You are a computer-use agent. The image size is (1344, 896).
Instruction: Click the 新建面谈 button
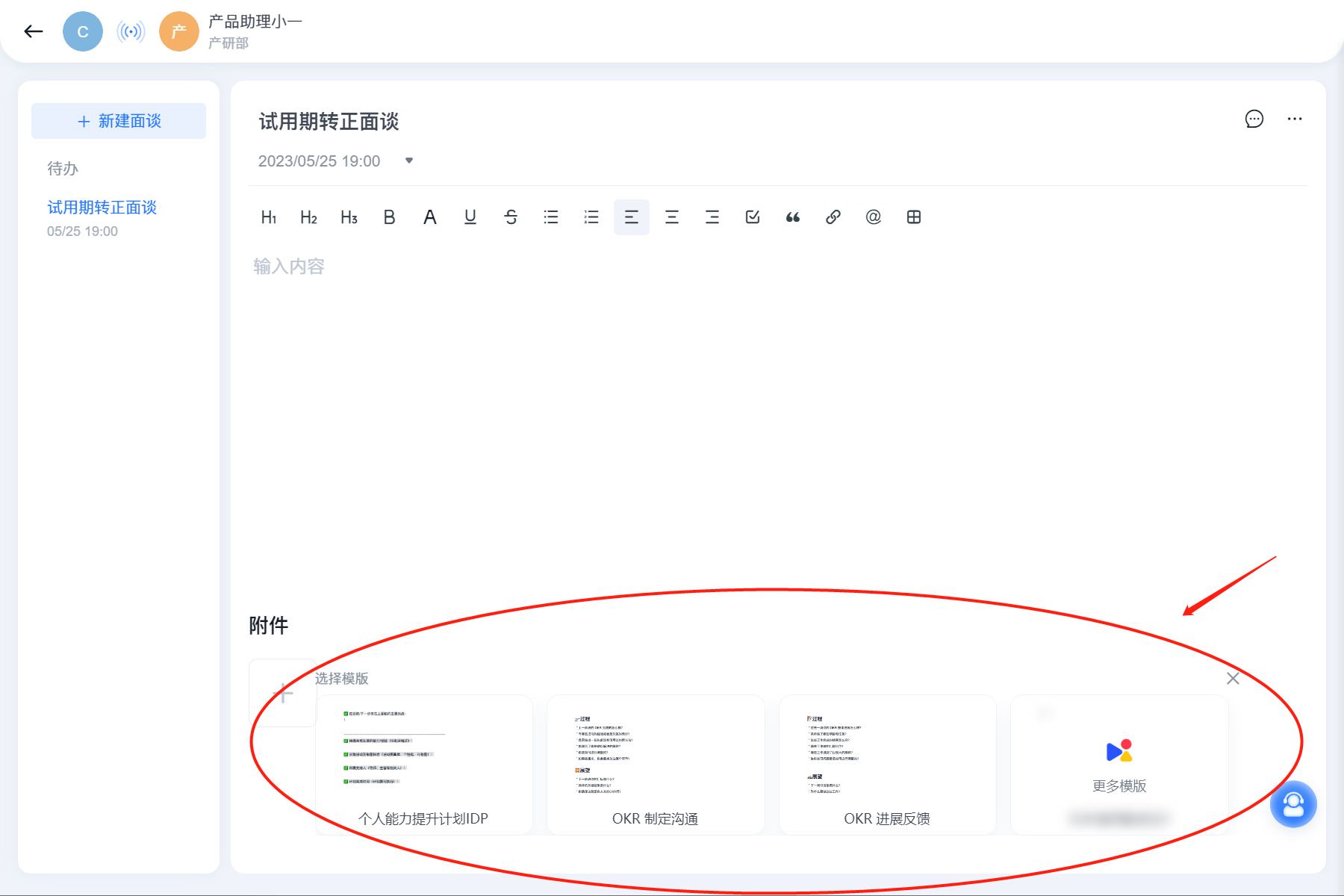(119, 121)
